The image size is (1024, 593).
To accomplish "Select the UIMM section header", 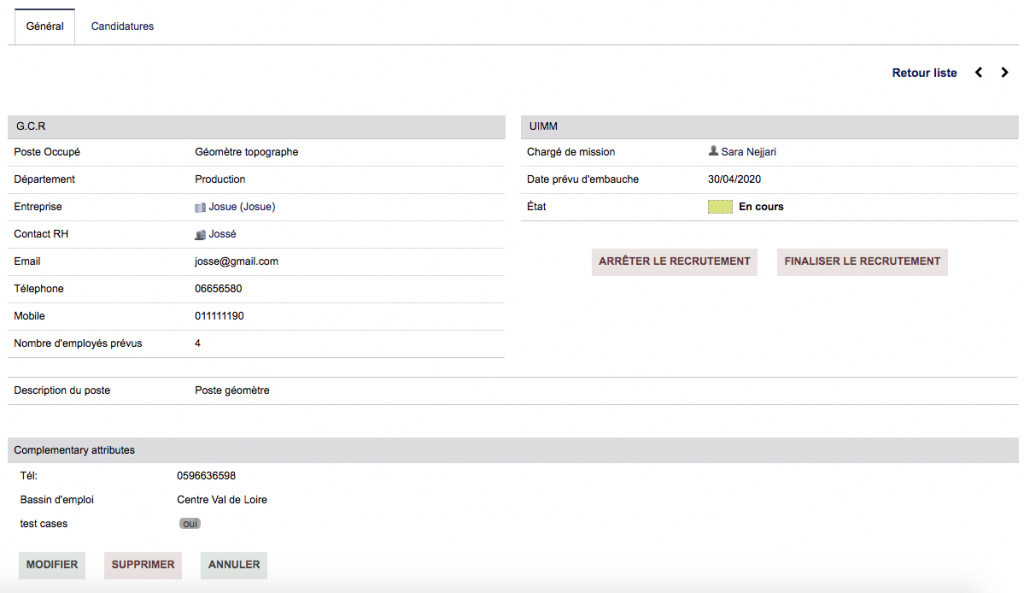I will click(x=769, y=127).
